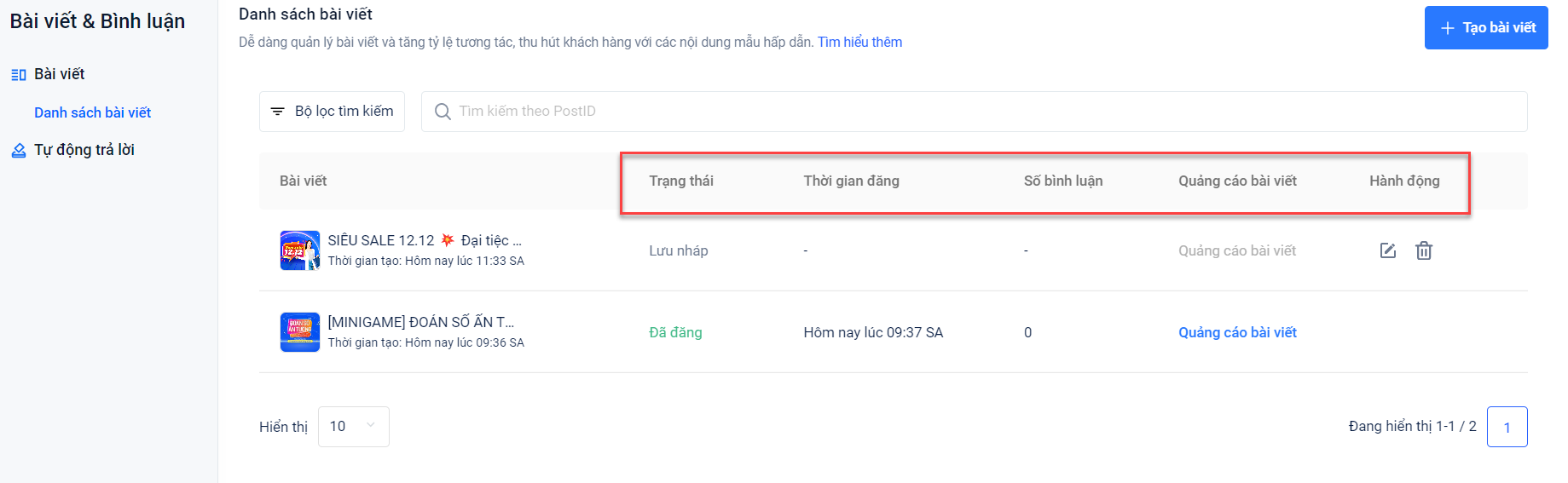This screenshot has height=483, width=1568.
Task: Click the plus icon on Tạo bài viết
Action: pyautogui.click(x=1447, y=28)
